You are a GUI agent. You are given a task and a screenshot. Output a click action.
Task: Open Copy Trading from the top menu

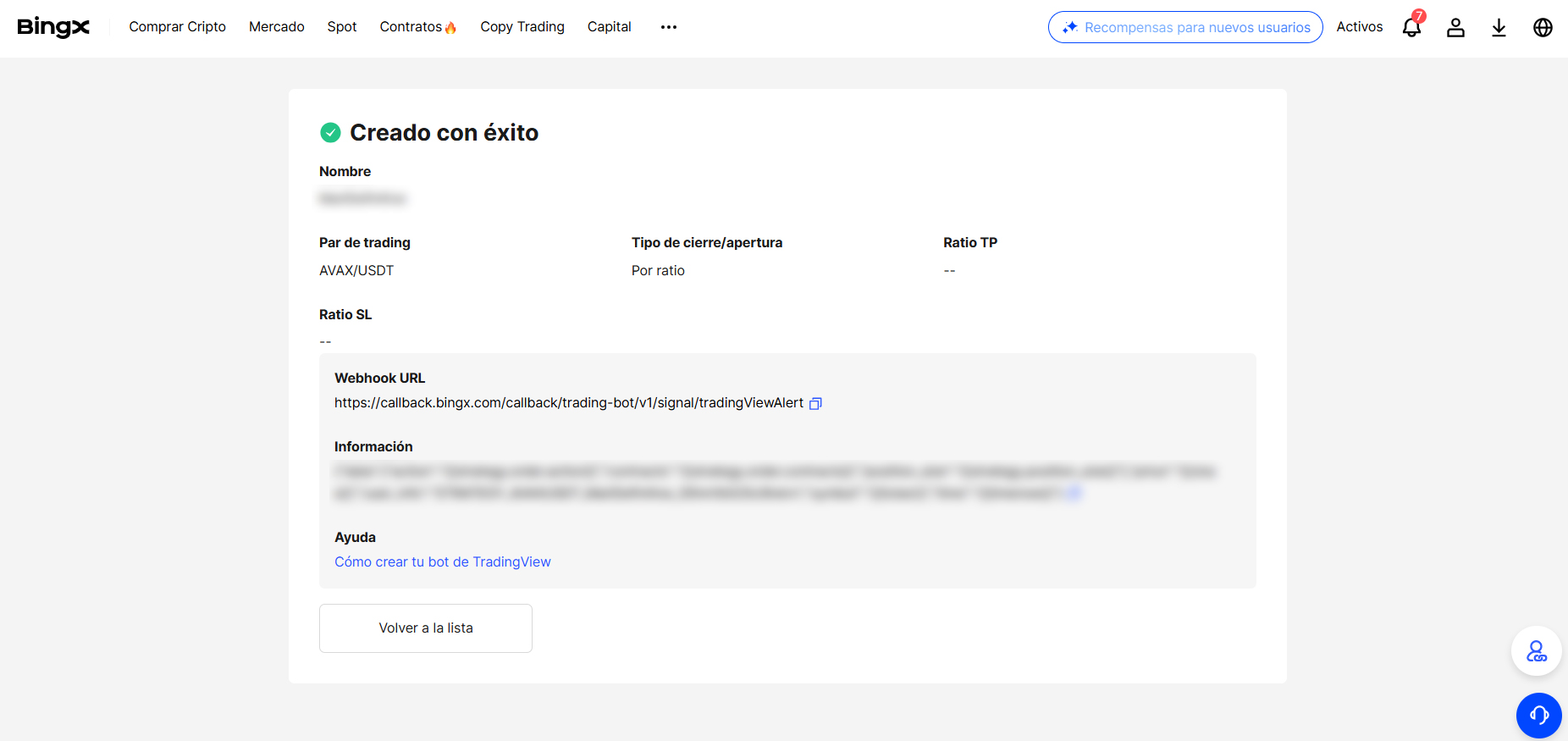tap(522, 27)
